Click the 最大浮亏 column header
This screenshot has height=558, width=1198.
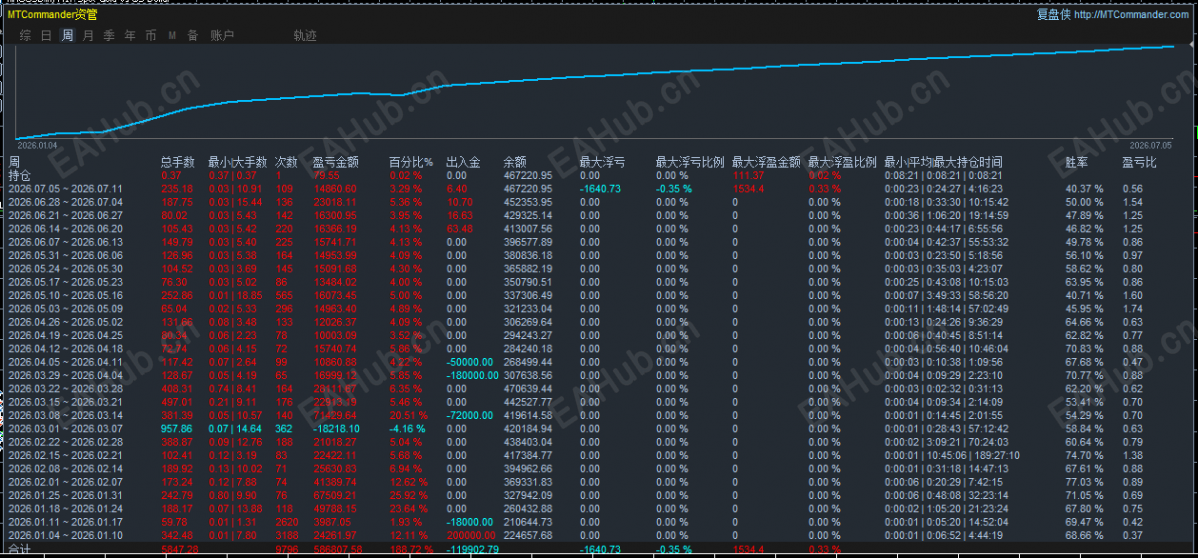pyautogui.click(x=602, y=162)
